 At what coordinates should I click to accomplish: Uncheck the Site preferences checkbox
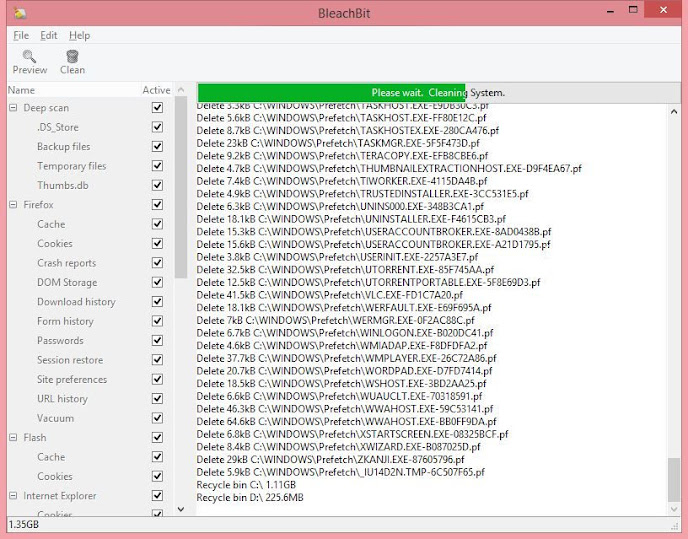coord(157,379)
